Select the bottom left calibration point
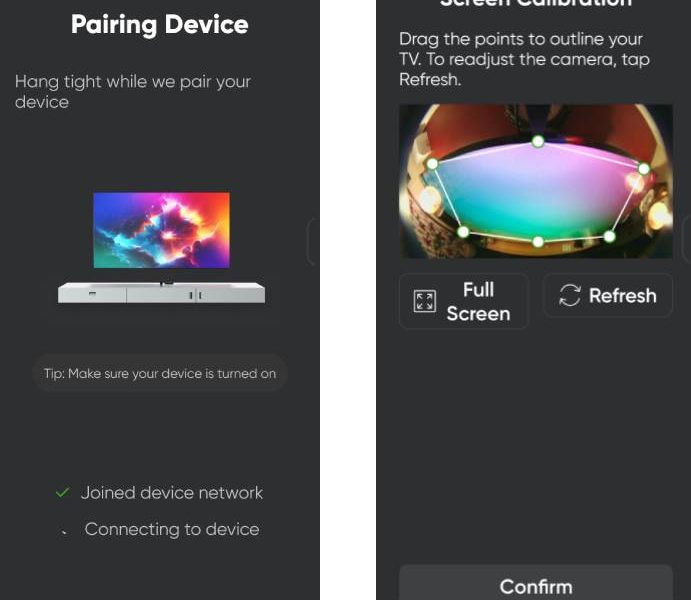 coord(463,232)
